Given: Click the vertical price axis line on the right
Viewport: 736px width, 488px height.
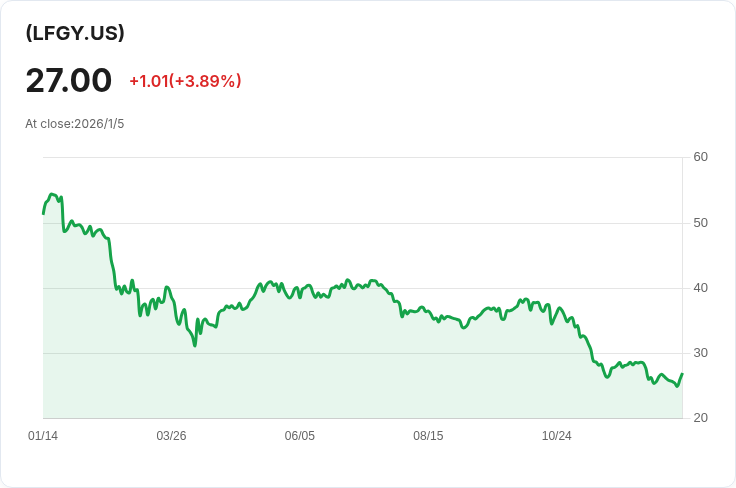Looking at the screenshot, I should [682, 300].
